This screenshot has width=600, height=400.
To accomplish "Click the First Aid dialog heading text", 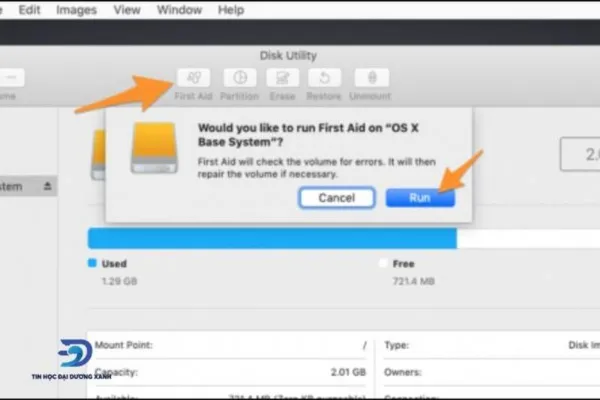I will [x=308, y=135].
